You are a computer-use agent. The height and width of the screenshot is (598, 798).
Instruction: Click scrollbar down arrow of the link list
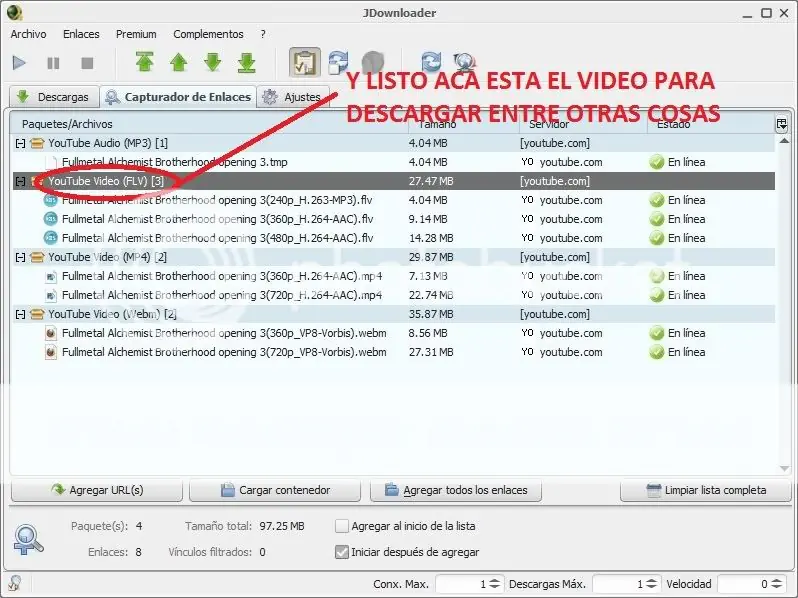click(x=784, y=469)
